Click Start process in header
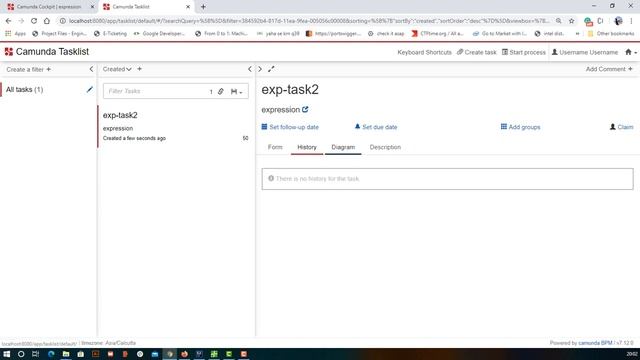 (x=524, y=52)
